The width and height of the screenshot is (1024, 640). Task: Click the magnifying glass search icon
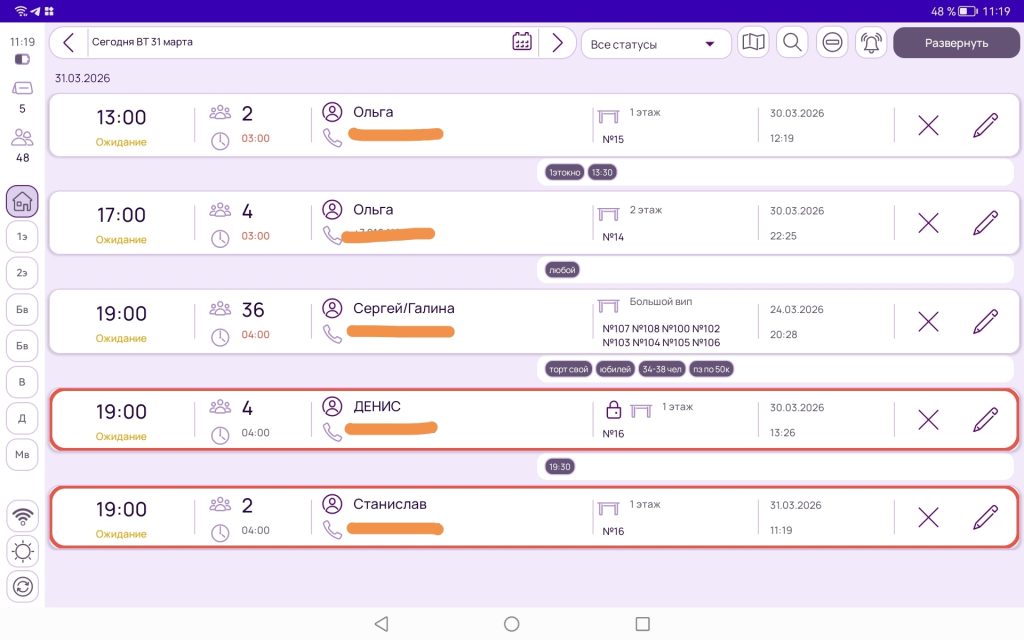[792, 43]
